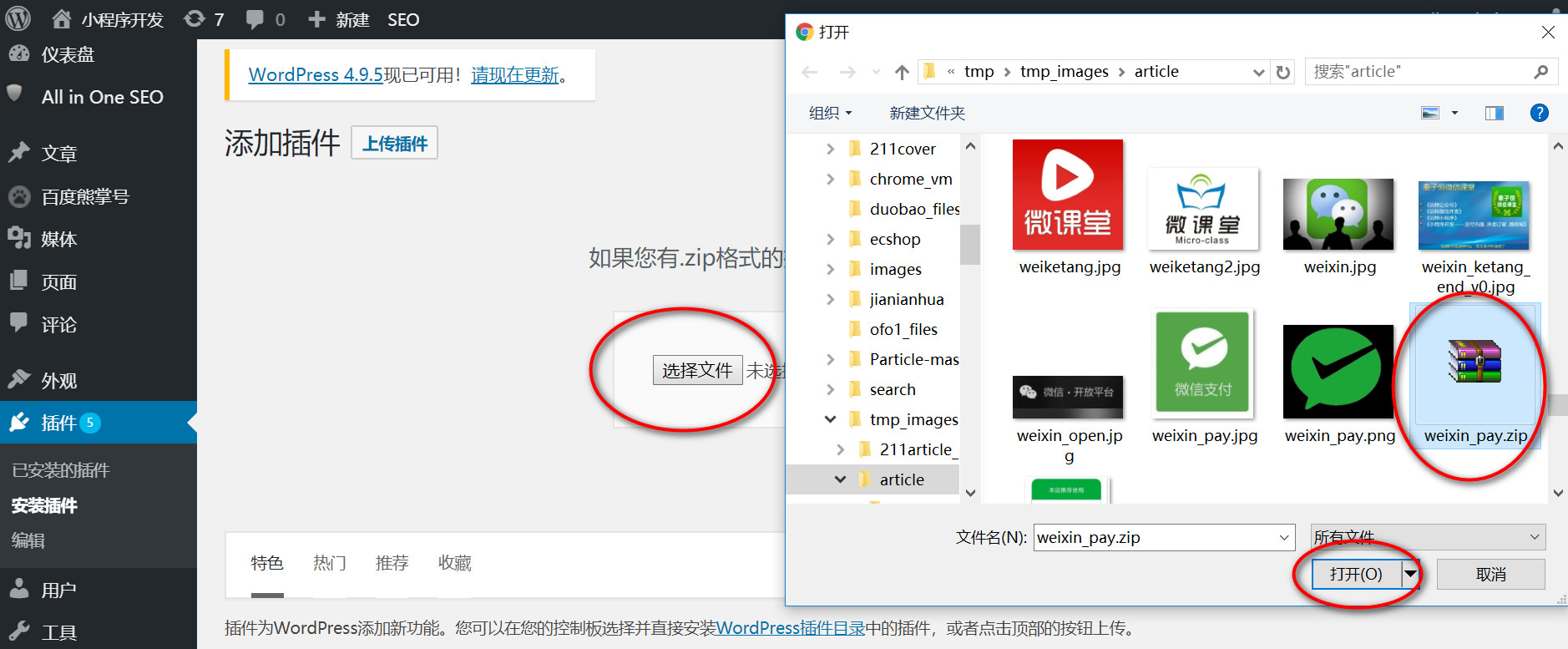Expand the chrome_vm folder node

830,179
